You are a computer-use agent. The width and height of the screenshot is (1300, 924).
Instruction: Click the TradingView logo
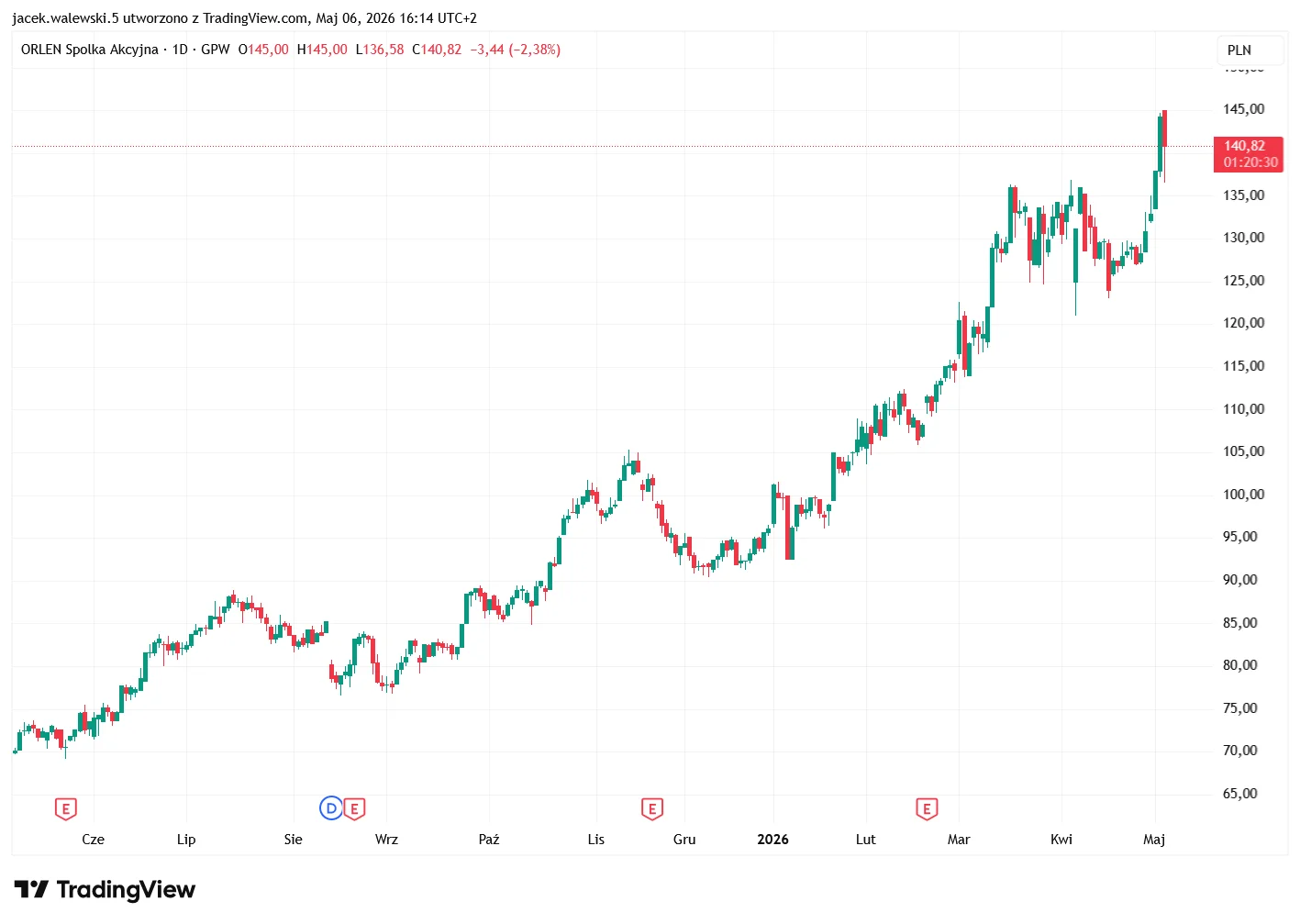(x=105, y=889)
